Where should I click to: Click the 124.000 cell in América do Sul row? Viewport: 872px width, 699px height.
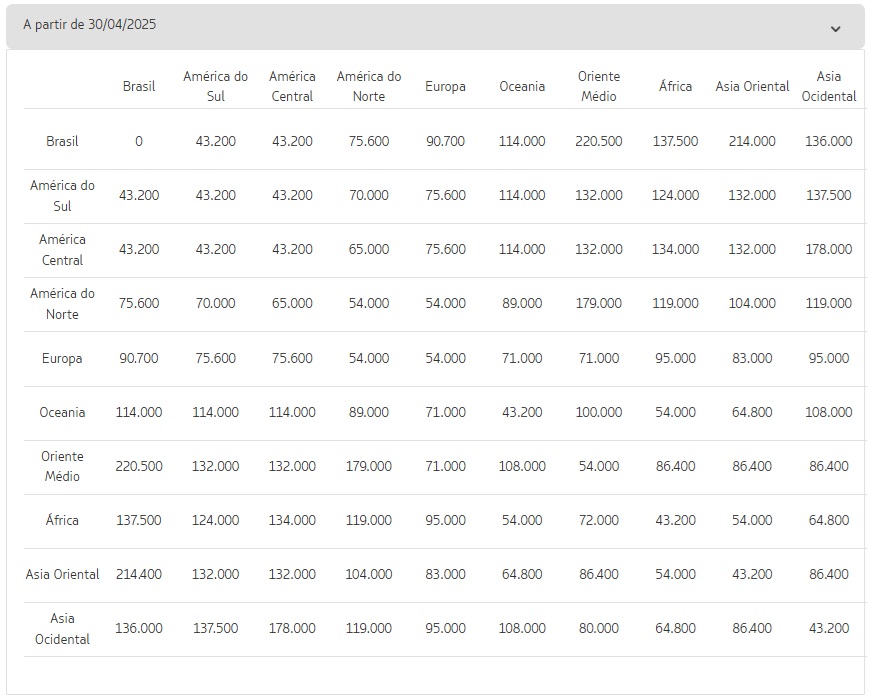pos(675,196)
